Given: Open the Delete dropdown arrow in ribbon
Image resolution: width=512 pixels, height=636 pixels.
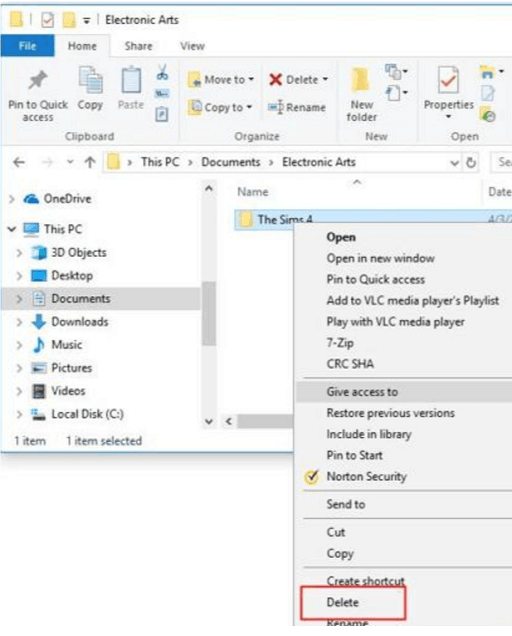Looking at the screenshot, I should (x=325, y=79).
